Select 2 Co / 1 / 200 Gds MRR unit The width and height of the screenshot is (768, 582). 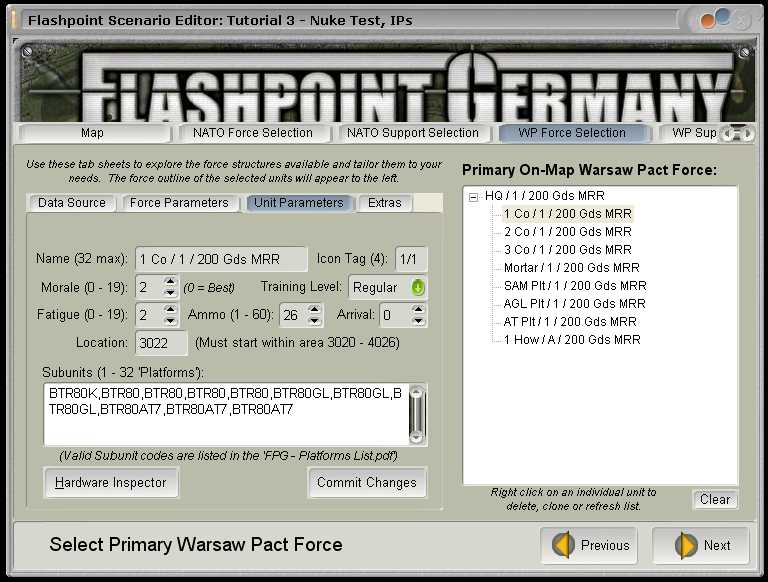tap(568, 232)
